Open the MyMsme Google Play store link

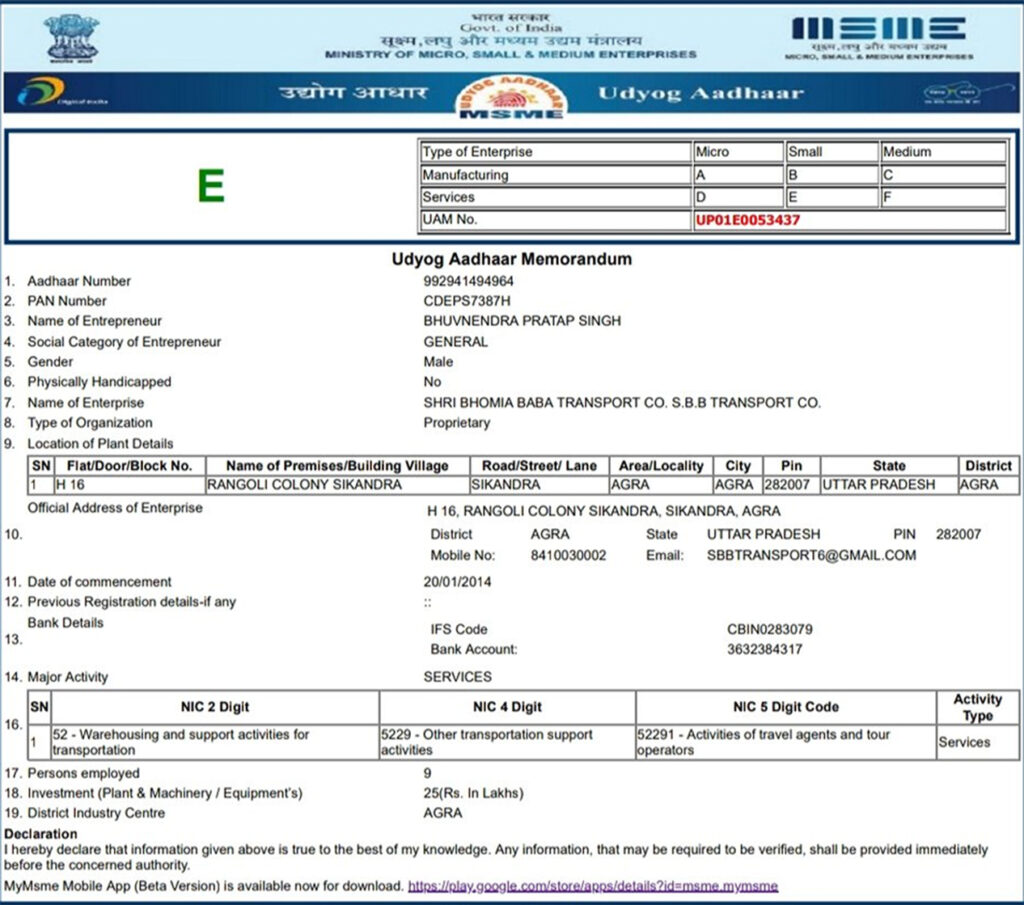593,886
